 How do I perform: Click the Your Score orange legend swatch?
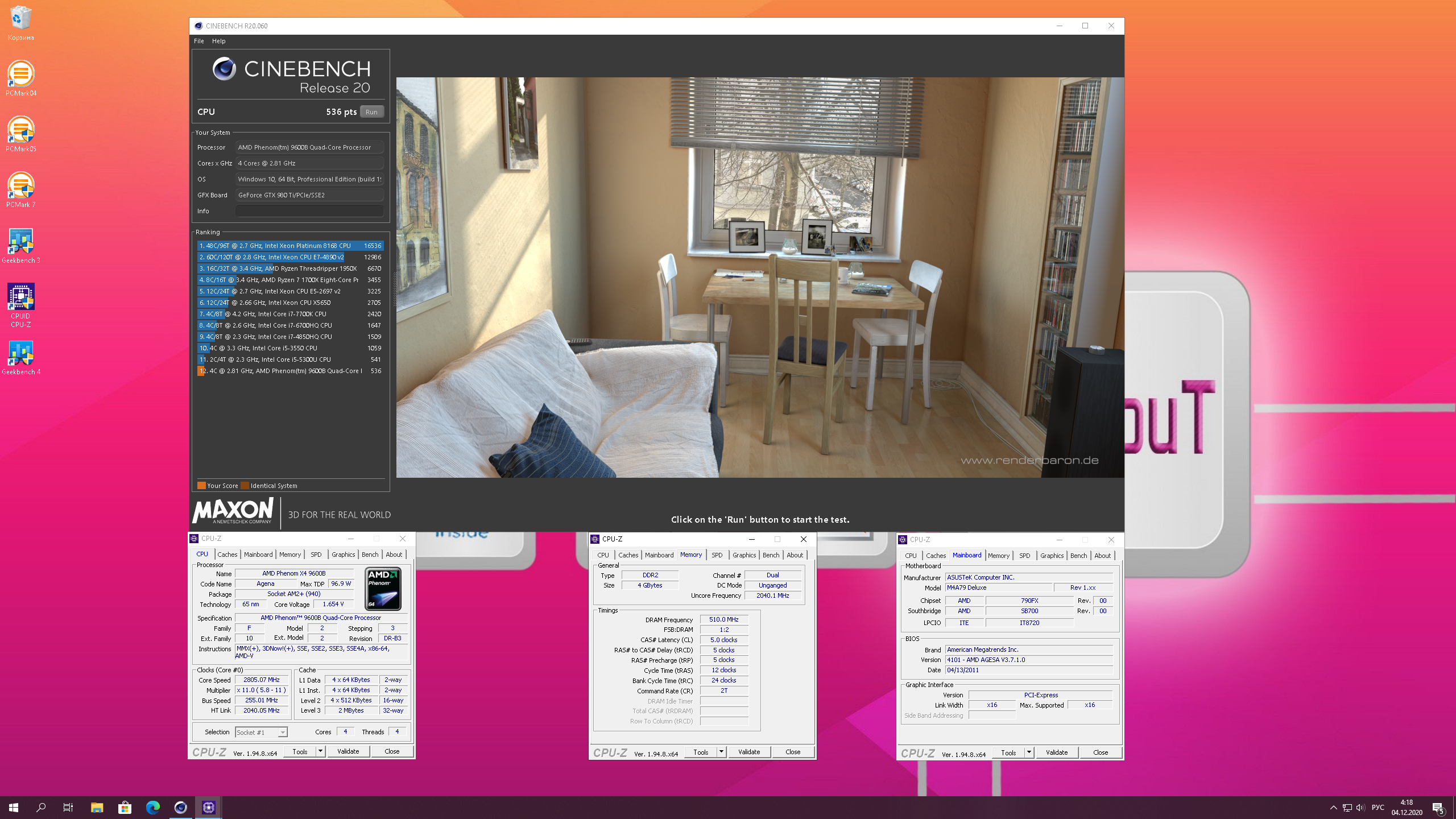click(201, 486)
